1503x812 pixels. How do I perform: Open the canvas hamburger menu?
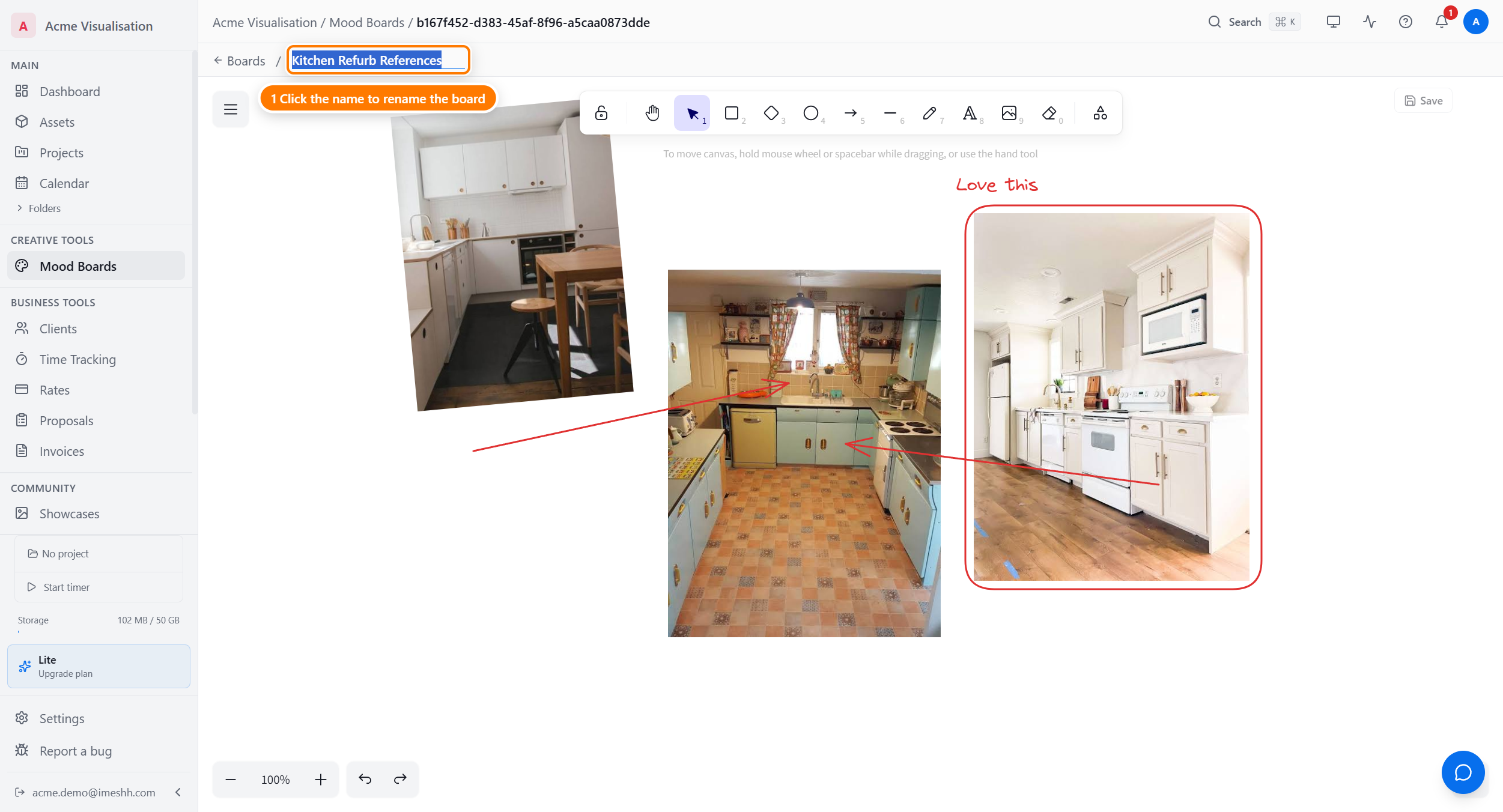pos(231,109)
